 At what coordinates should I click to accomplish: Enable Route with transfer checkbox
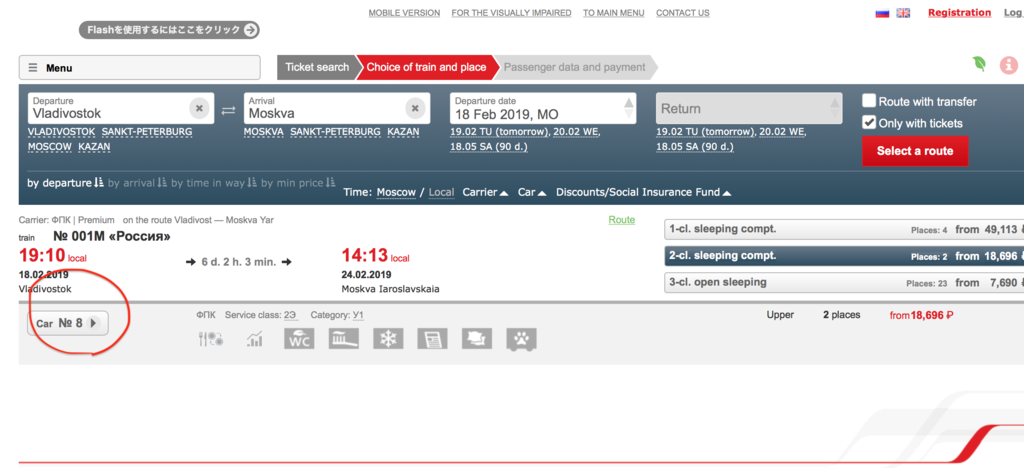(869, 101)
